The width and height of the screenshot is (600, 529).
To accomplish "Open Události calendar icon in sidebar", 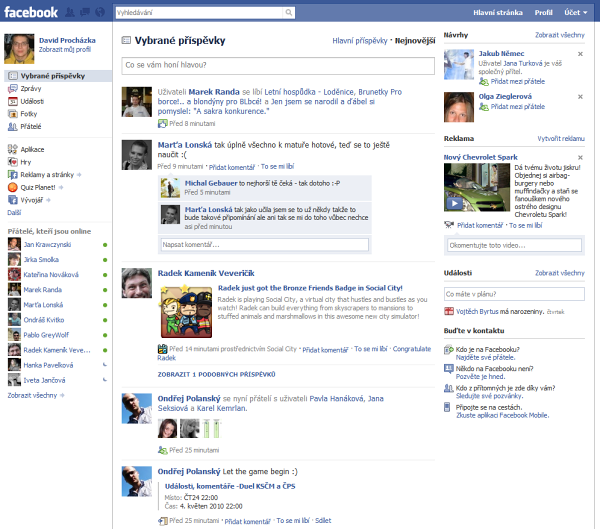I will pyautogui.click(x=13, y=101).
